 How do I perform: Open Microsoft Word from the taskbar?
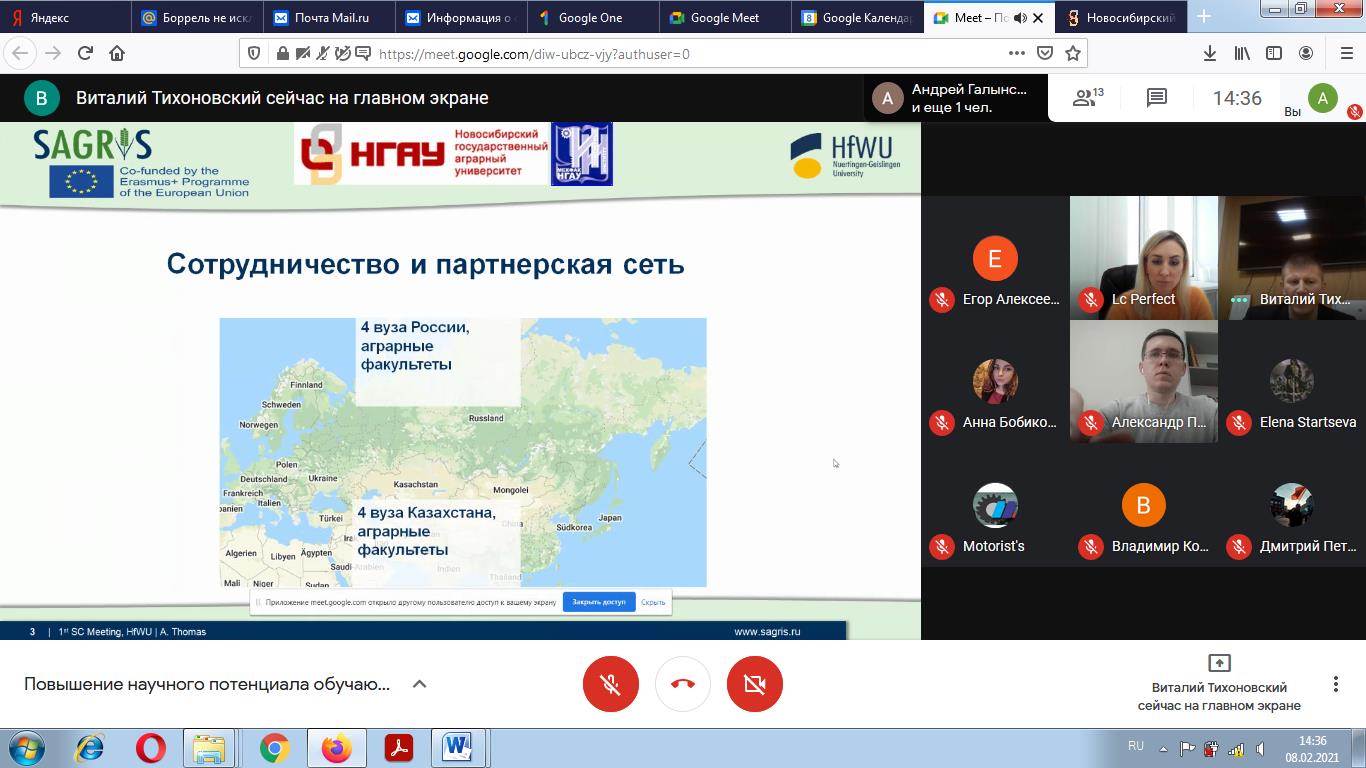458,747
